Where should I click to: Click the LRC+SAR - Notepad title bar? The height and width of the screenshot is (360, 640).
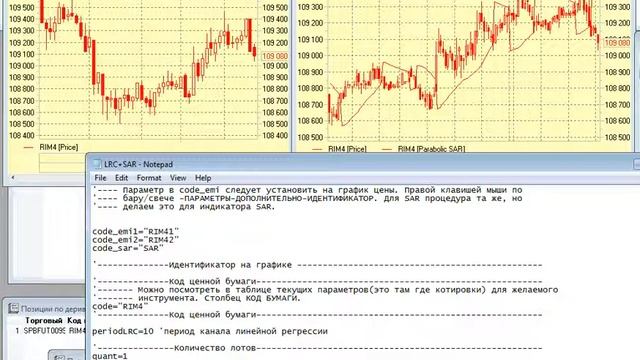(362, 164)
